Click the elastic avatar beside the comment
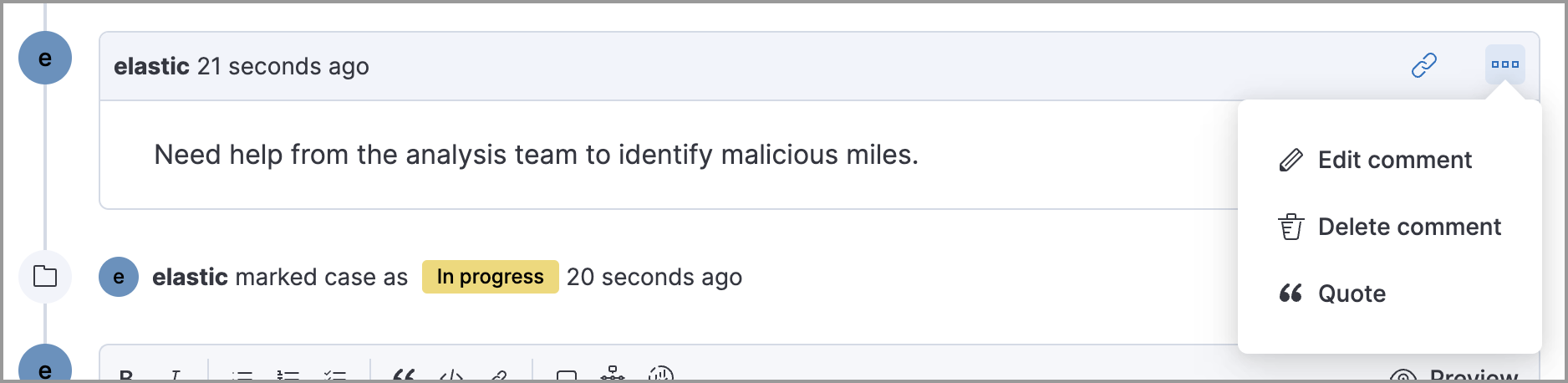 click(x=45, y=59)
